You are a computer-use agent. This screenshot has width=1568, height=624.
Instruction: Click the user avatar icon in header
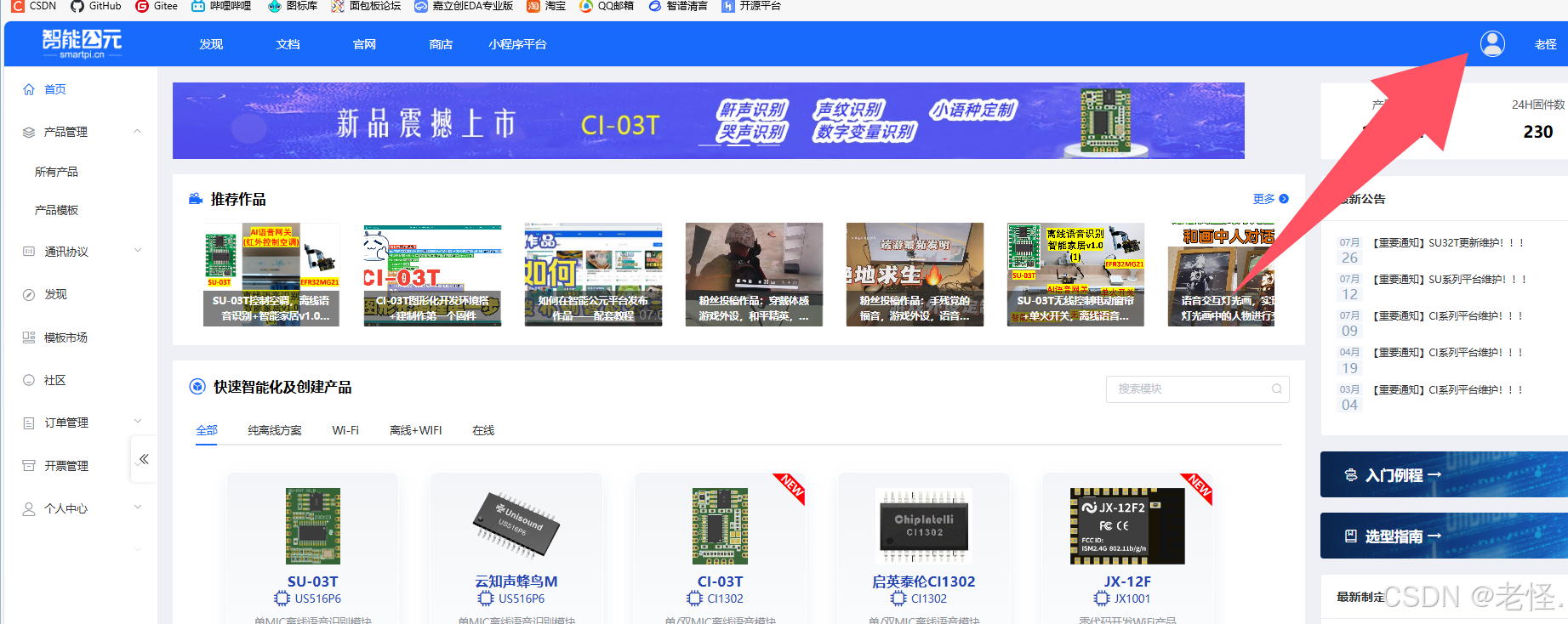(x=1492, y=43)
